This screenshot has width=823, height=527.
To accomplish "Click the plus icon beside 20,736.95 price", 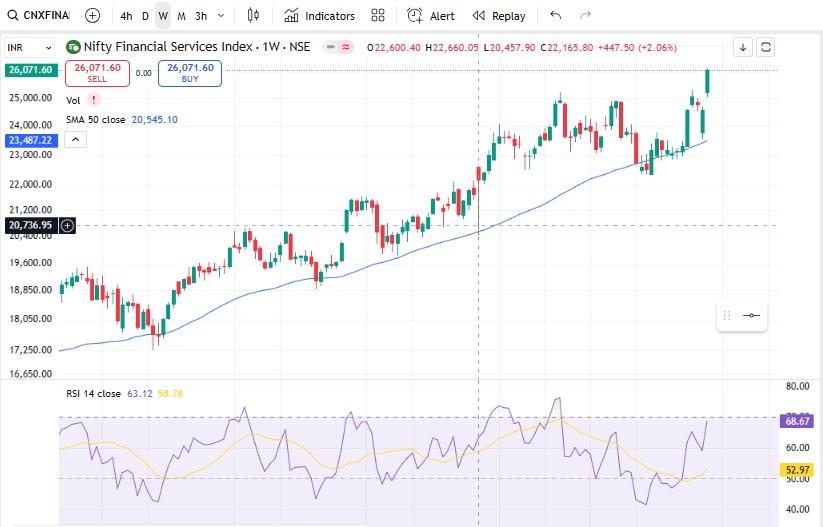I will (x=67, y=226).
